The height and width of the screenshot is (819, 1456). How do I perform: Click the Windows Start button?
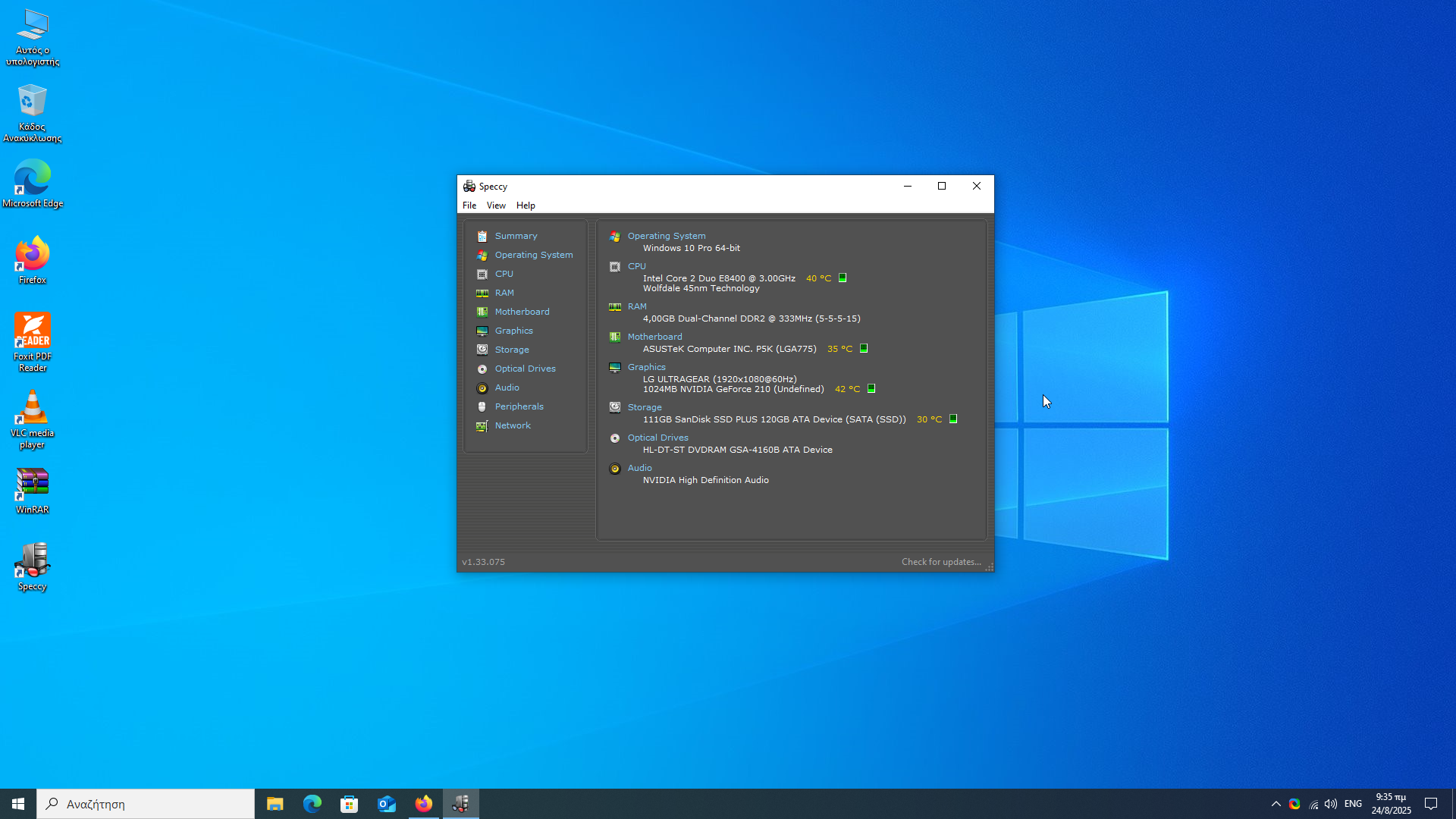(x=18, y=804)
